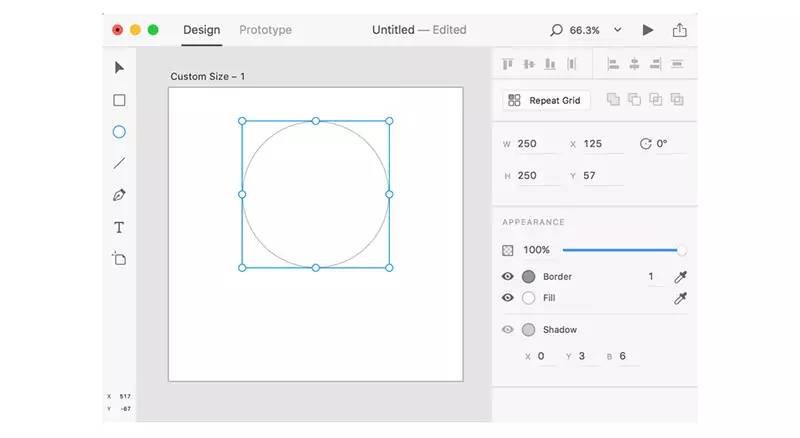Switch to the Prototype tab
The width and height of the screenshot is (800, 438).
(x=265, y=30)
